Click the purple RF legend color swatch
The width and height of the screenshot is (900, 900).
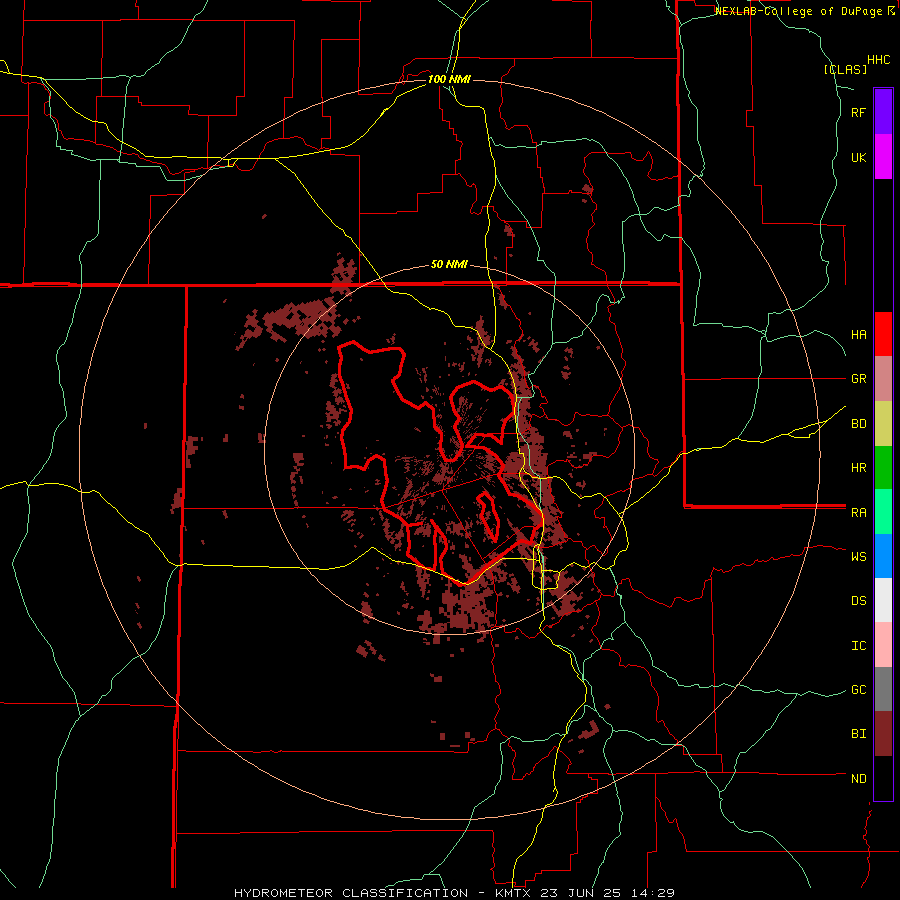pos(883,112)
